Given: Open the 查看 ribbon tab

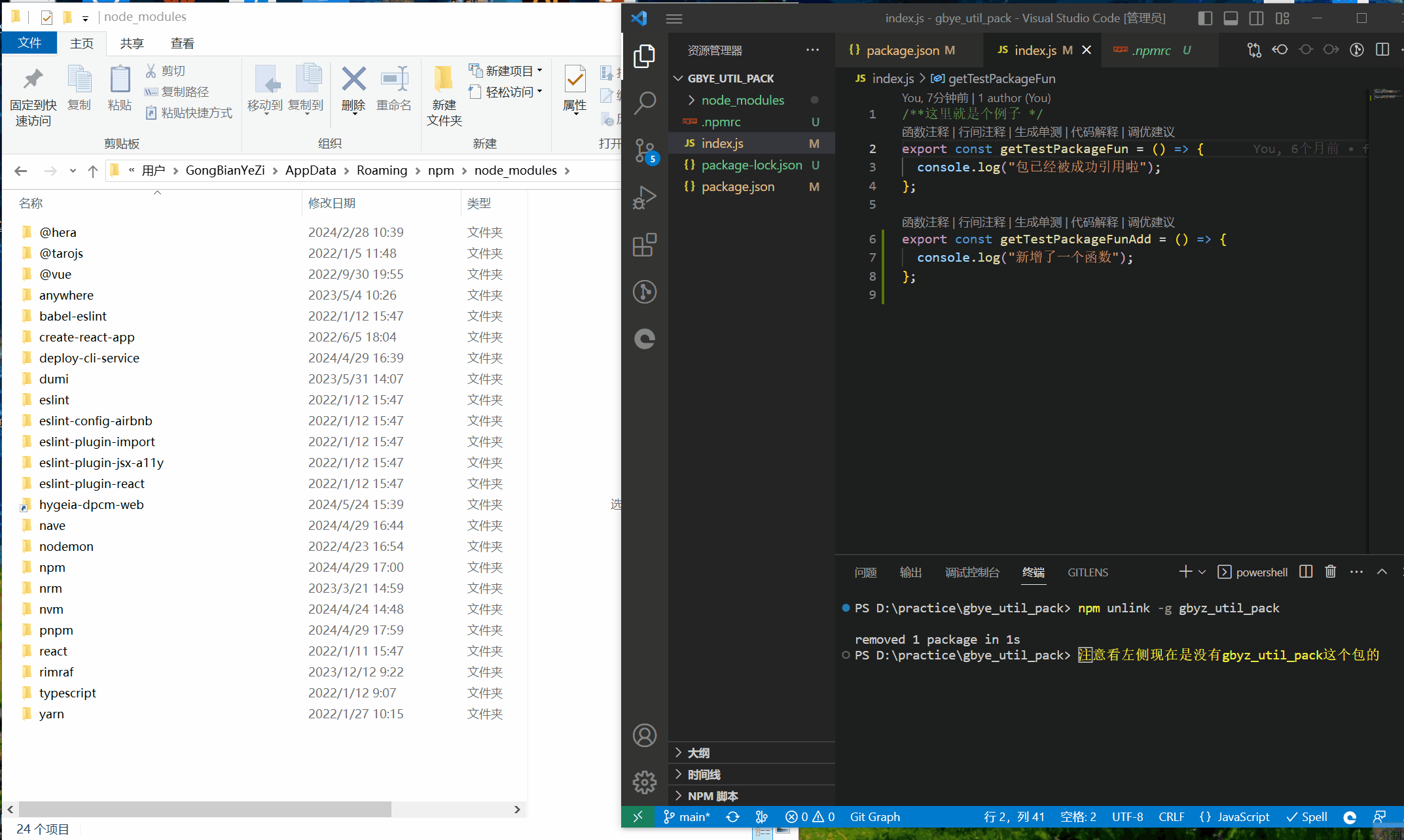Looking at the screenshot, I should [182, 44].
